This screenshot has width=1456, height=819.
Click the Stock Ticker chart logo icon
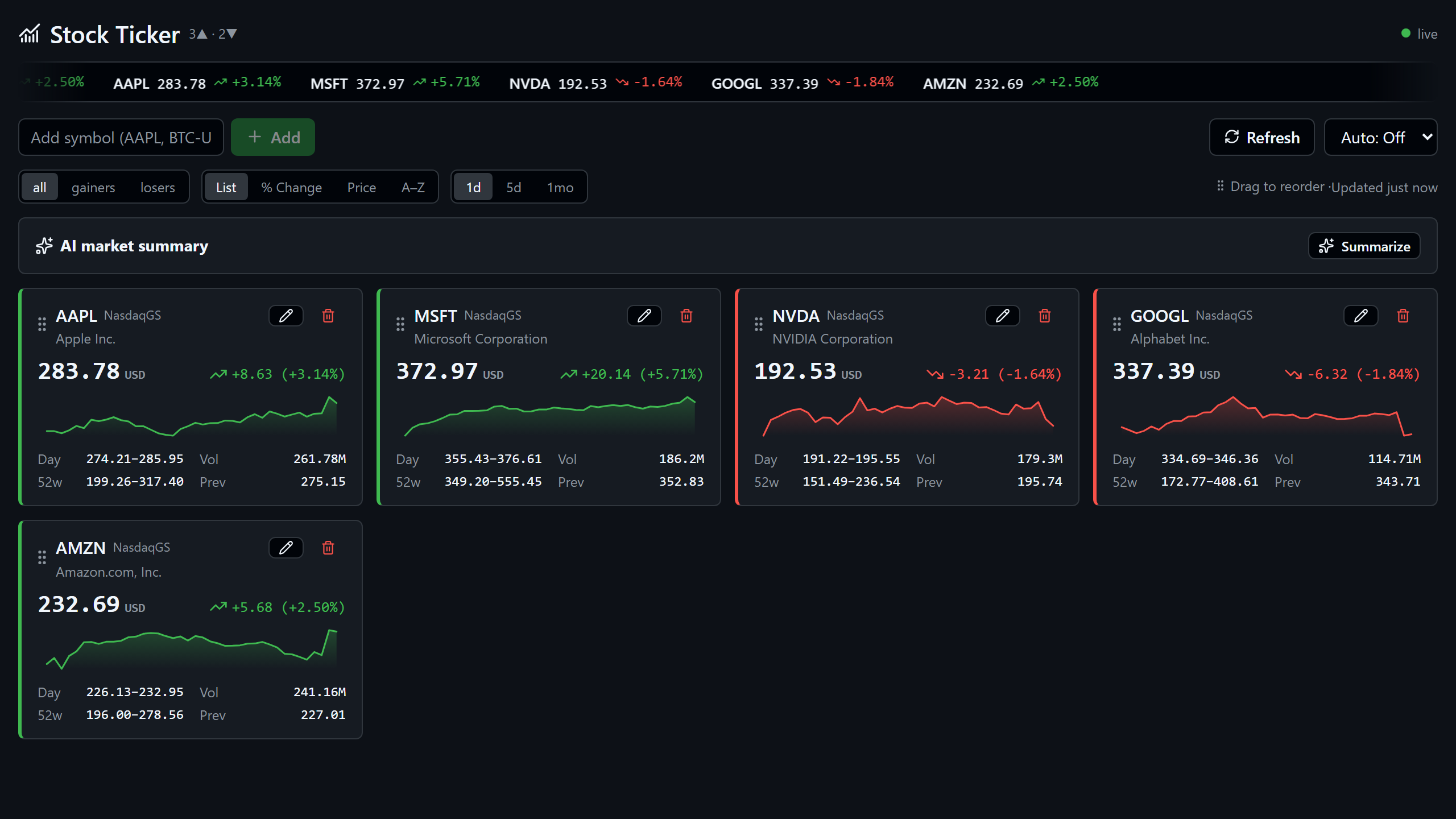[x=30, y=34]
